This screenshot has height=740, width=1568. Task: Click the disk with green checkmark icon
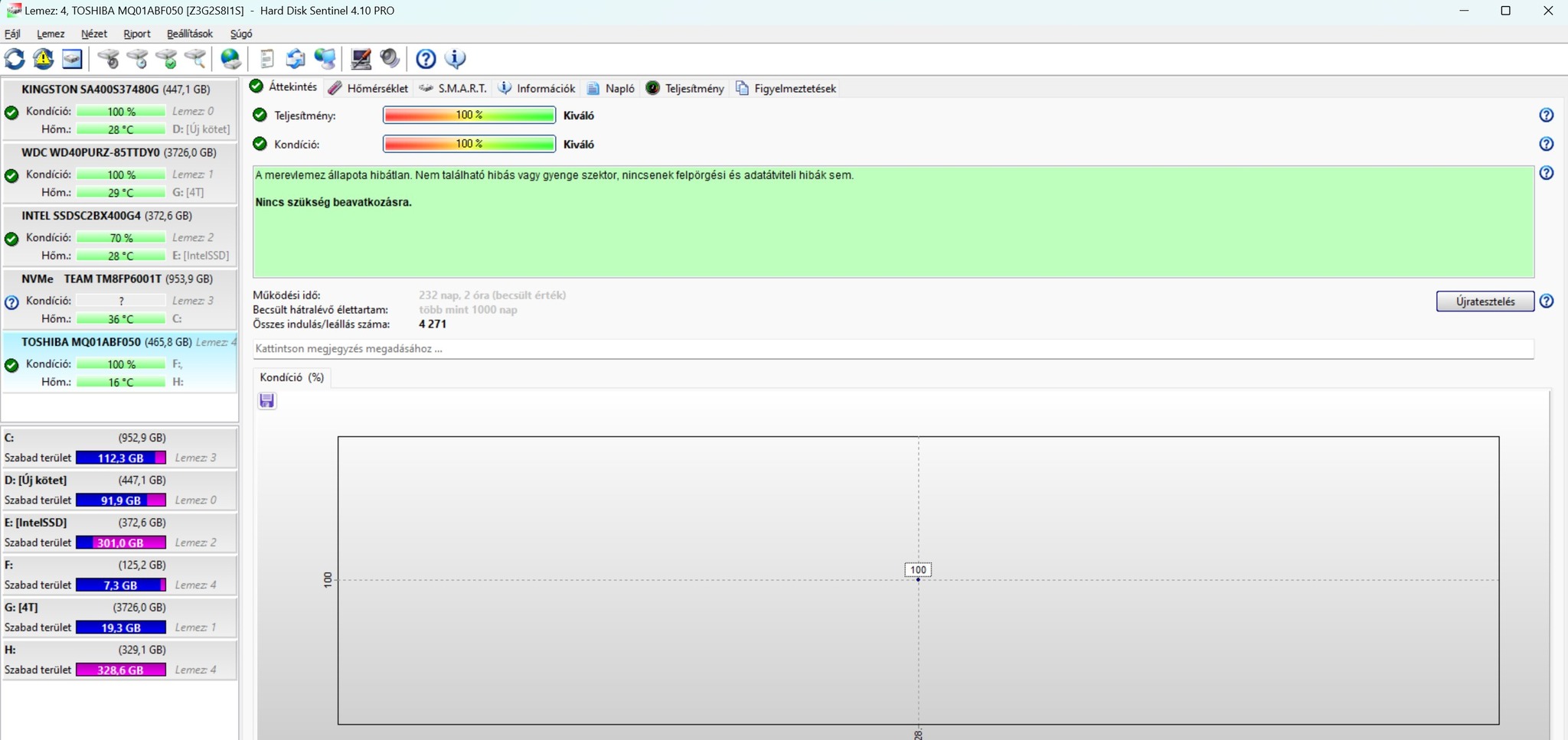coord(167,59)
